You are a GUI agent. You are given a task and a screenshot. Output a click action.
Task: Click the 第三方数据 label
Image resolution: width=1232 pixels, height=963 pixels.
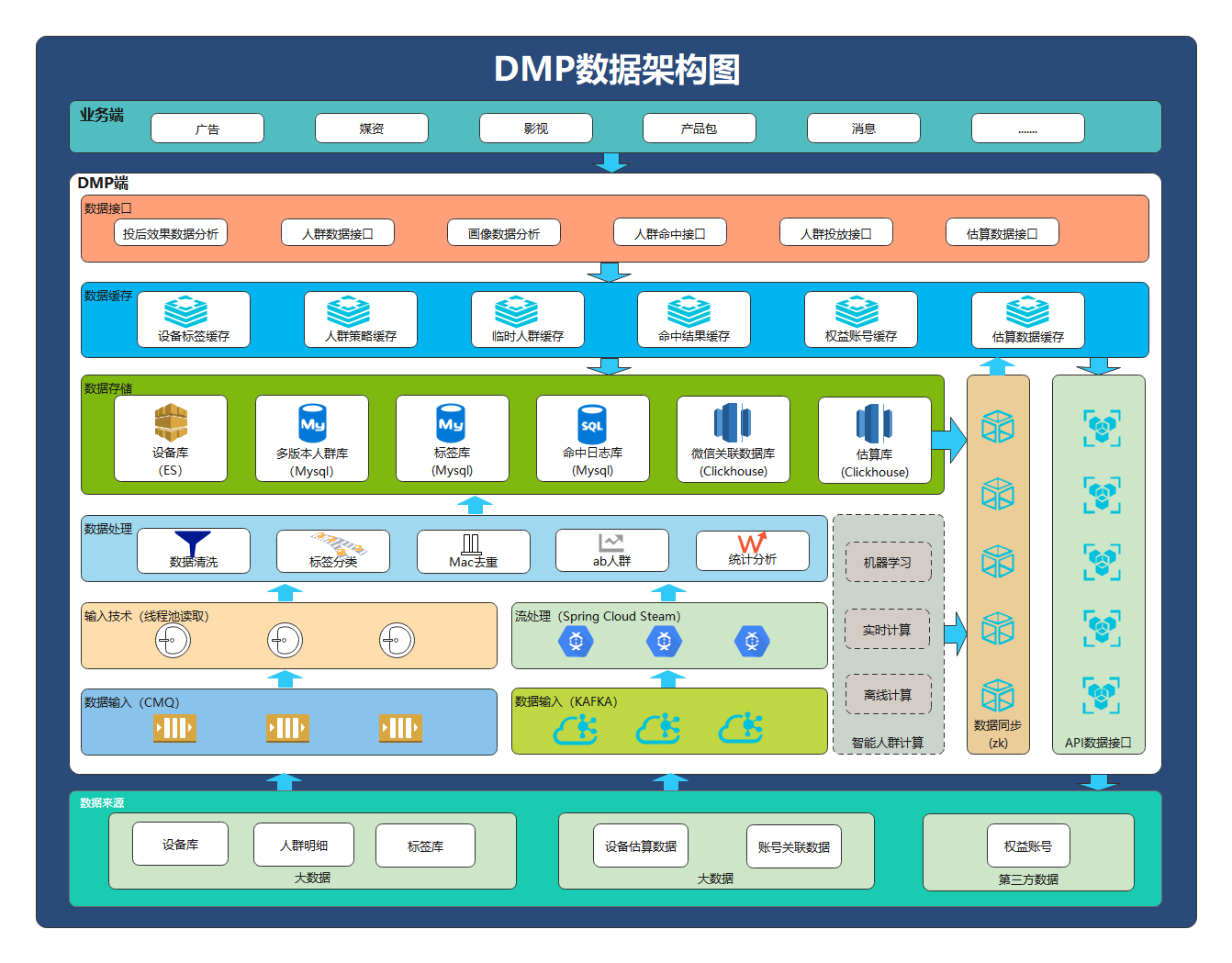[1028, 879]
